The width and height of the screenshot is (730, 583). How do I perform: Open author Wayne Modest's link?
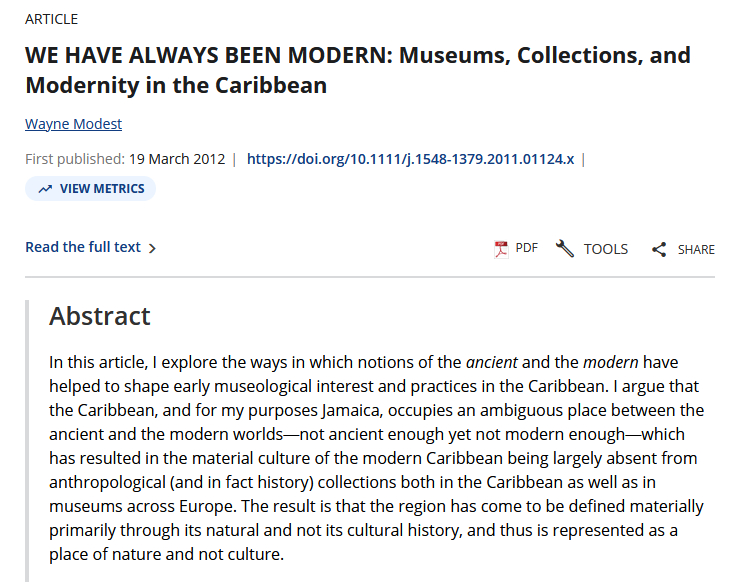point(73,124)
